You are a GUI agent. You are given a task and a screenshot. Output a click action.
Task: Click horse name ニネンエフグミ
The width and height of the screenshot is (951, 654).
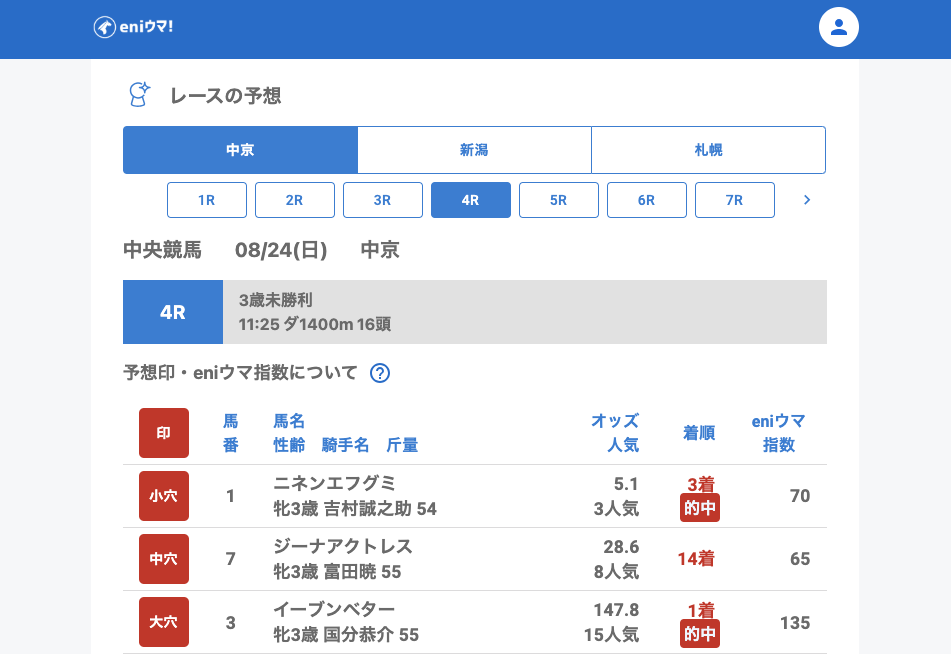(x=335, y=483)
